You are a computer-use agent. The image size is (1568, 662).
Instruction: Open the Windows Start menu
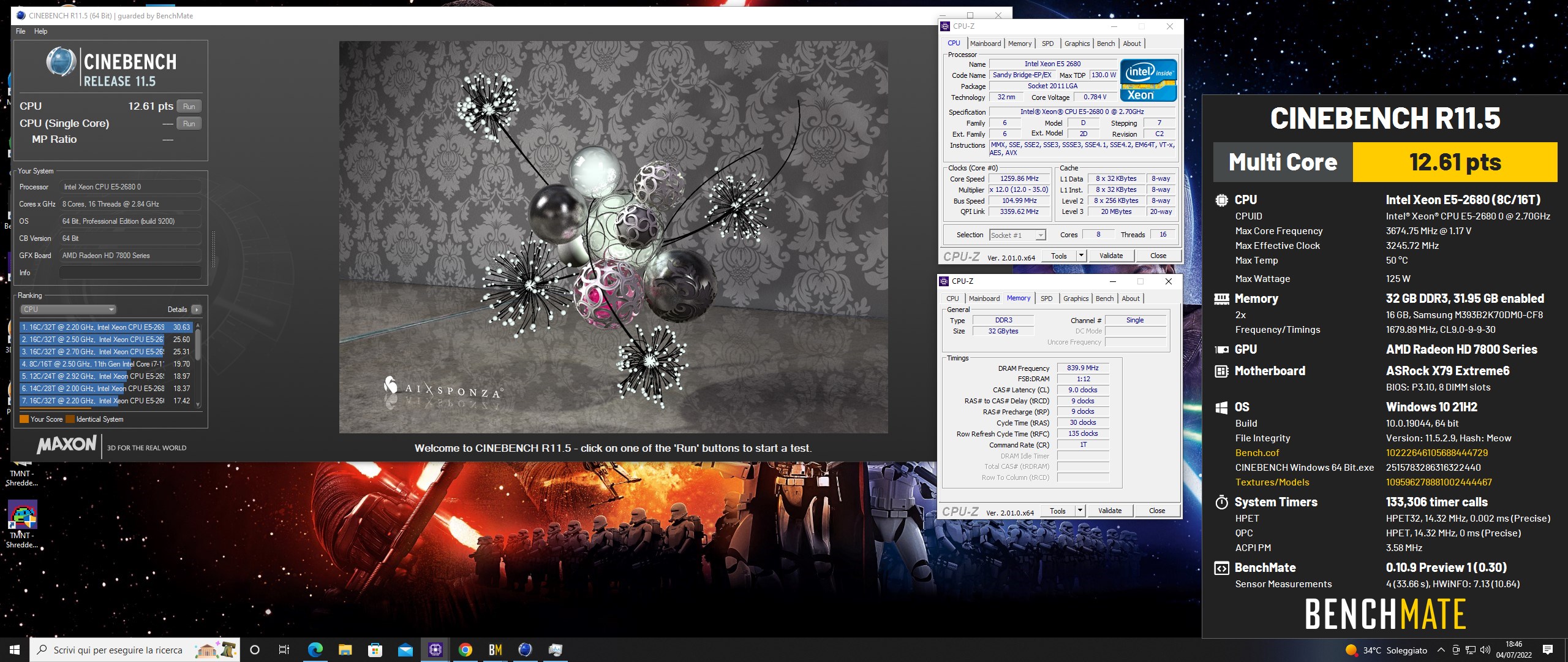point(15,650)
